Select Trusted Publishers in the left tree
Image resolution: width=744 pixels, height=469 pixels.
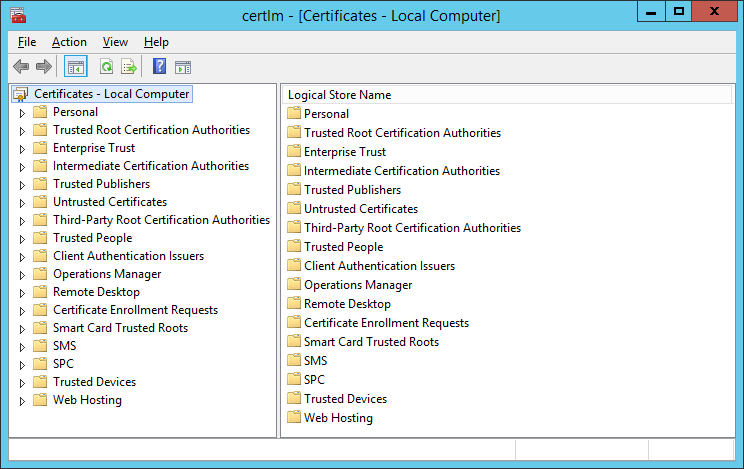[101, 184]
